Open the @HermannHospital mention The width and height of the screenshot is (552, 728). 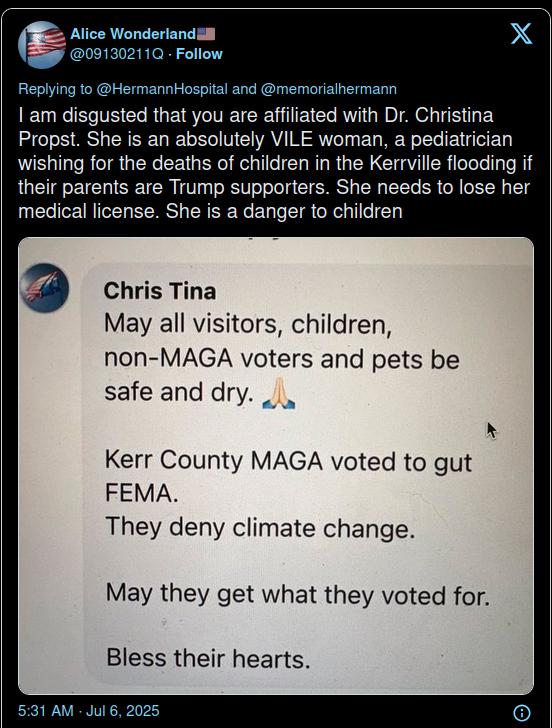[162, 89]
